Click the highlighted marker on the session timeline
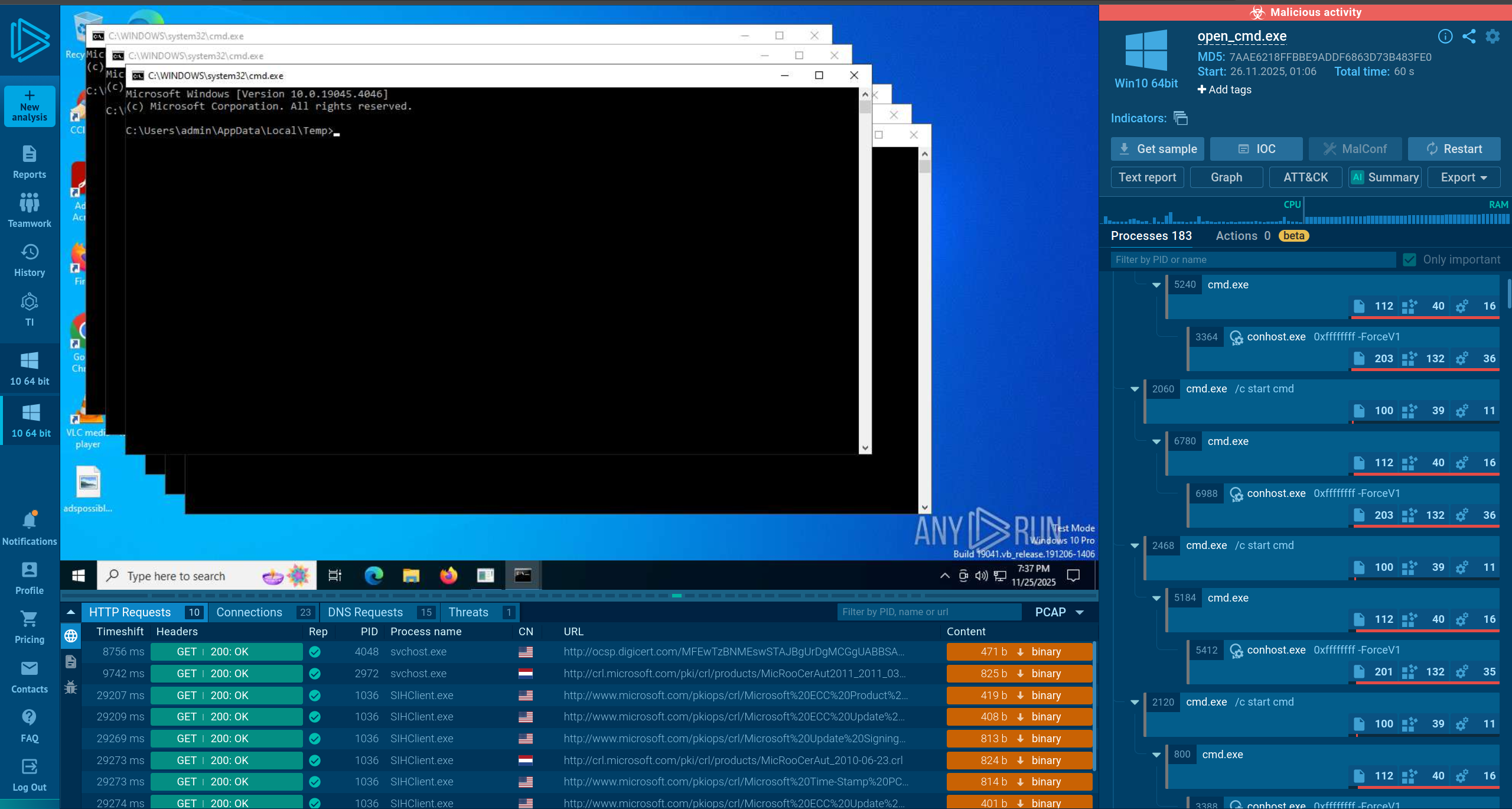 click(x=677, y=596)
